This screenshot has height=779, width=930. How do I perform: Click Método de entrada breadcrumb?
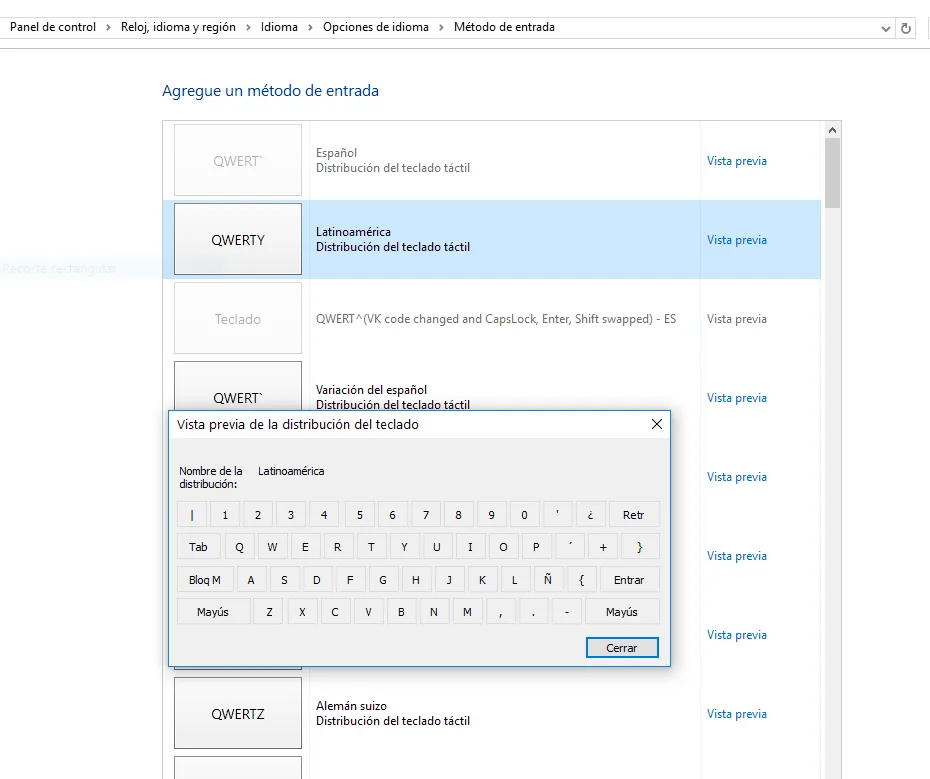(504, 27)
